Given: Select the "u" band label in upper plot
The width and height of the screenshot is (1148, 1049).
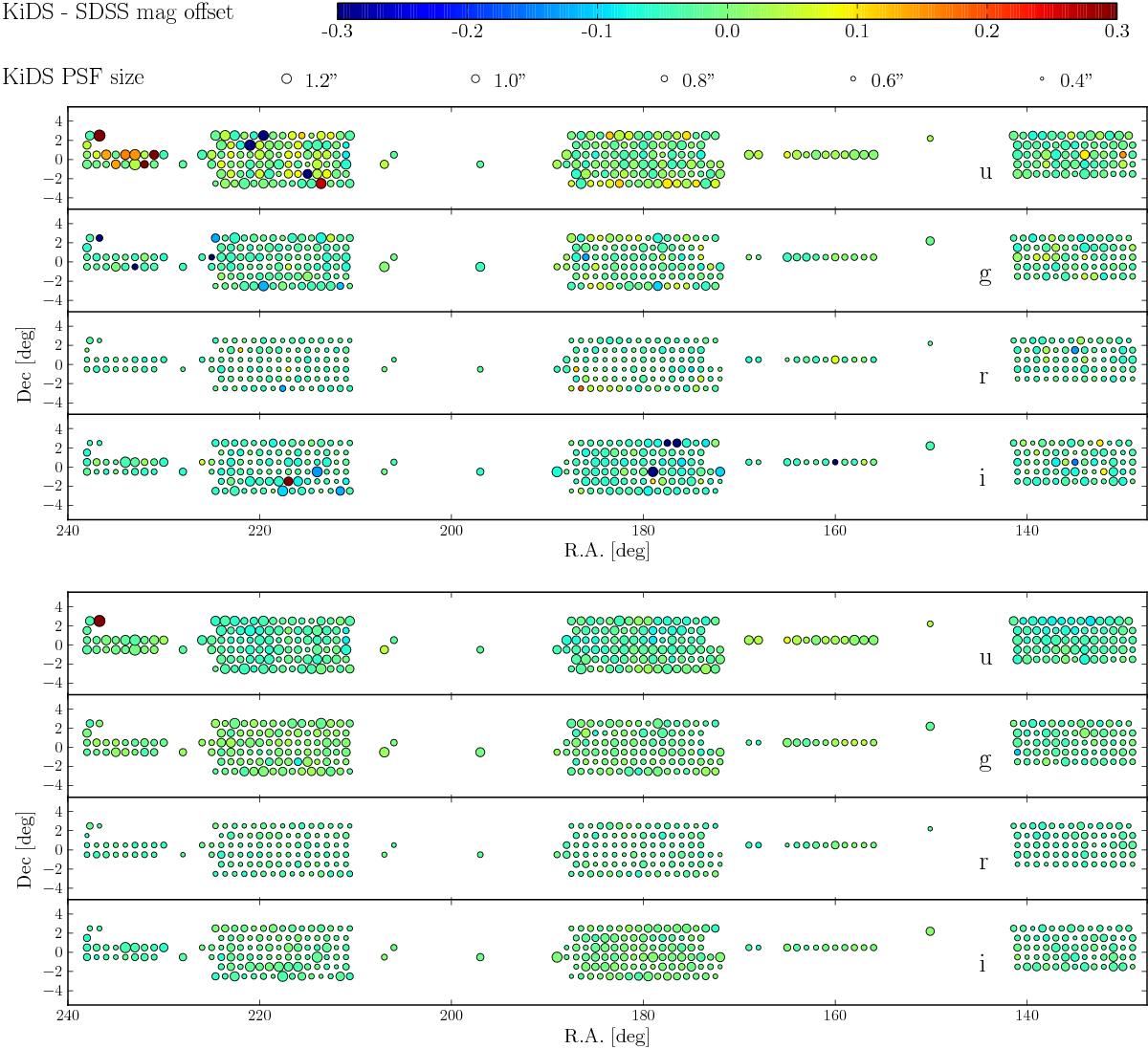Looking at the screenshot, I should (x=983, y=172).
